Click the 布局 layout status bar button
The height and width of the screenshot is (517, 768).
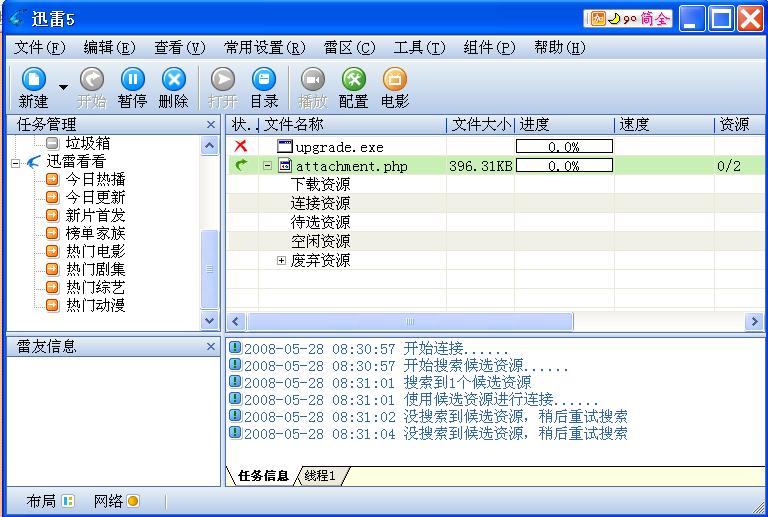[50, 501]
